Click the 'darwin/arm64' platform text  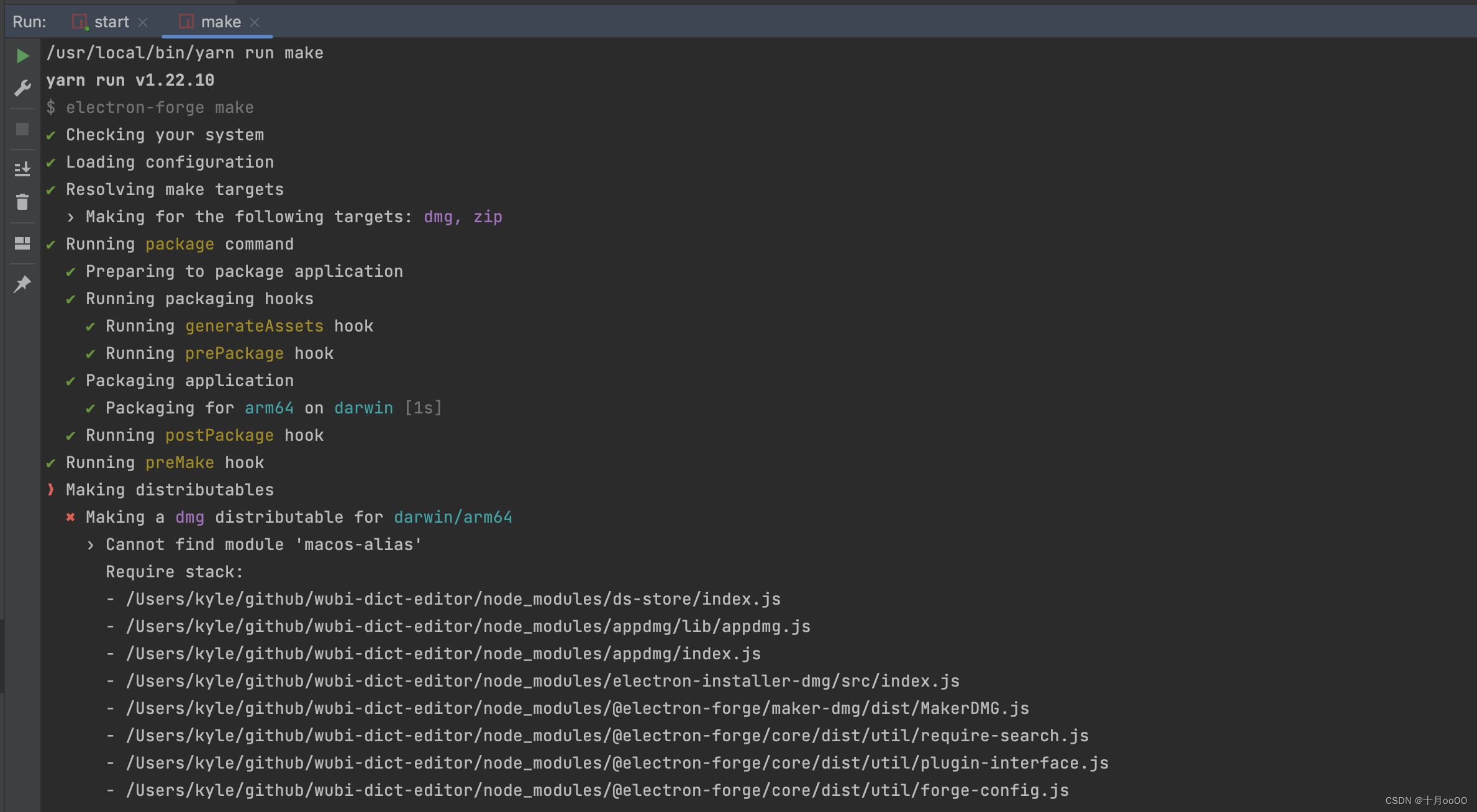pos(453,517)
